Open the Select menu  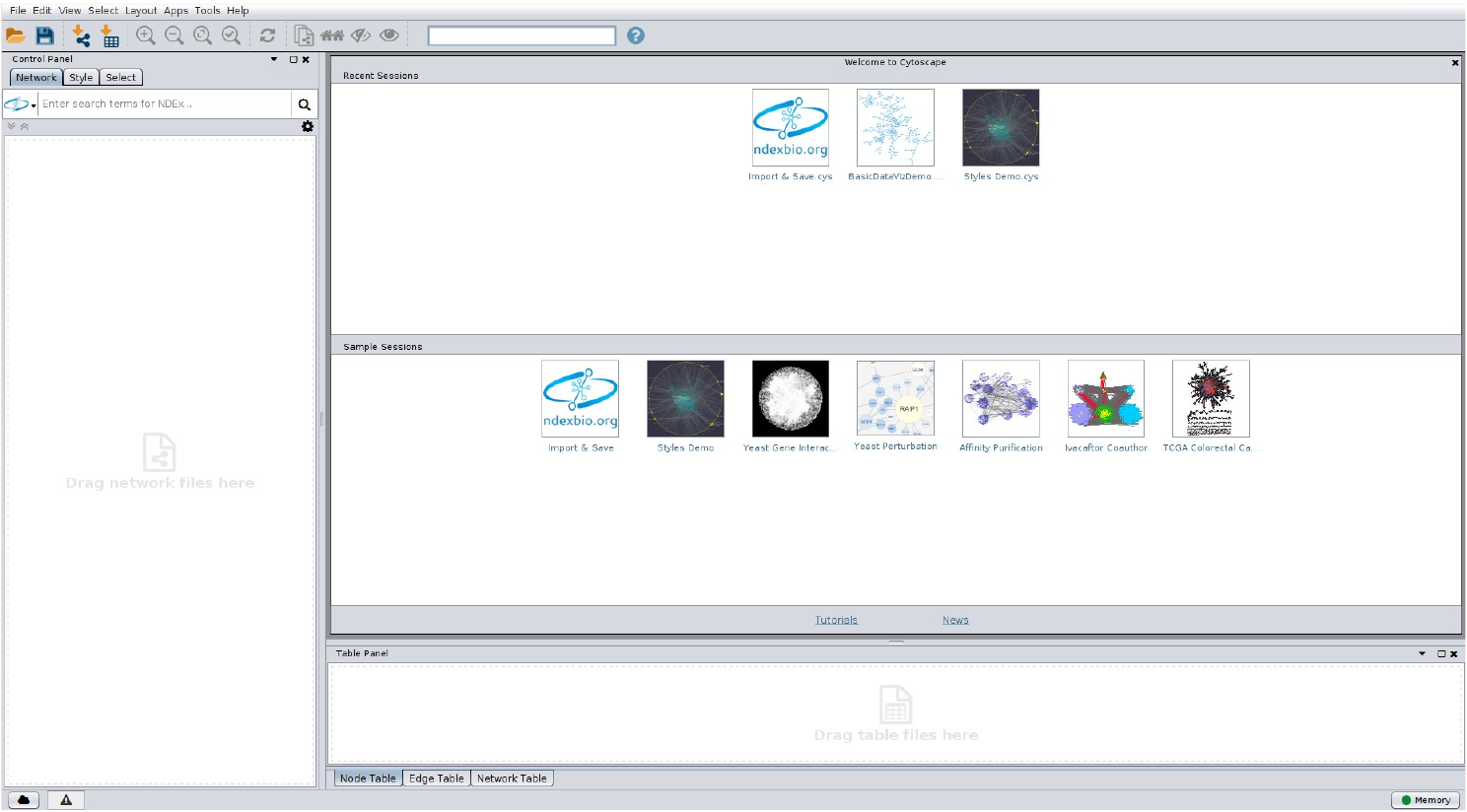click(x=103, y=10)
